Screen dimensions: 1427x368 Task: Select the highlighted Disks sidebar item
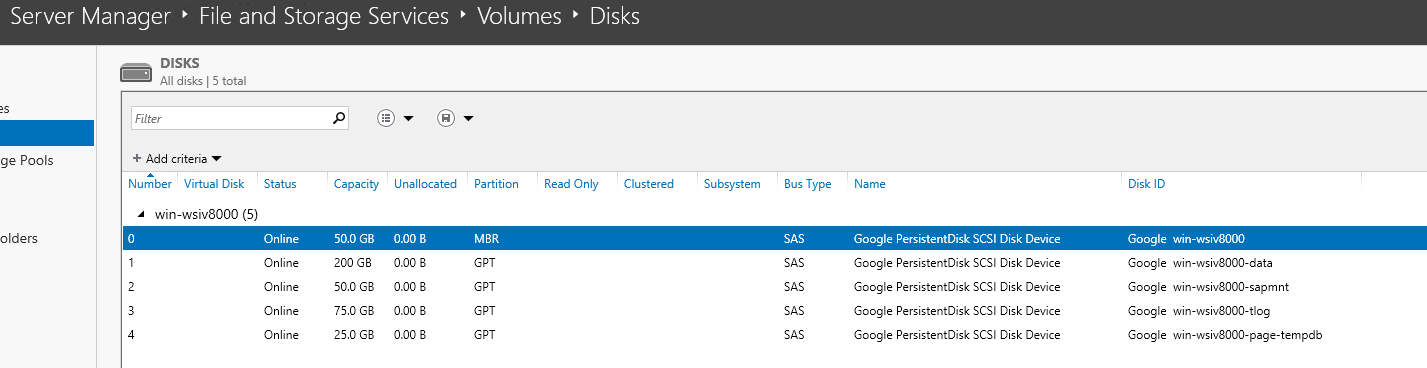[x=47, y=133]
